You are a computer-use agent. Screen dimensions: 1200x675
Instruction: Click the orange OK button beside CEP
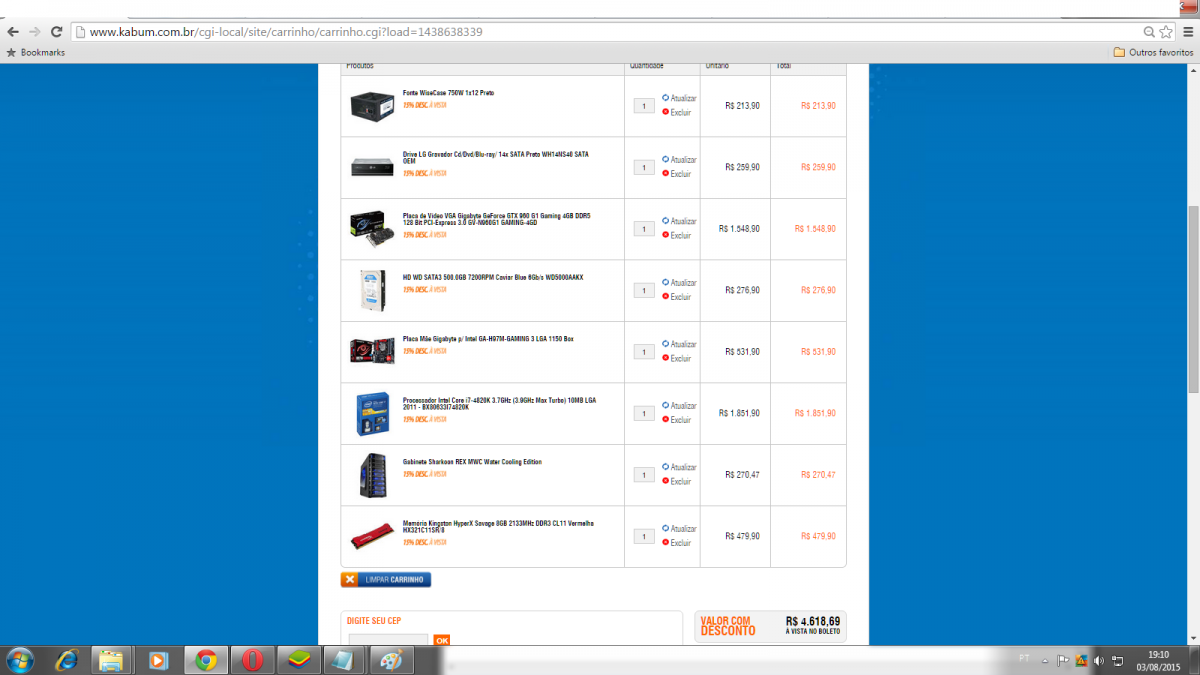point(441,640)
